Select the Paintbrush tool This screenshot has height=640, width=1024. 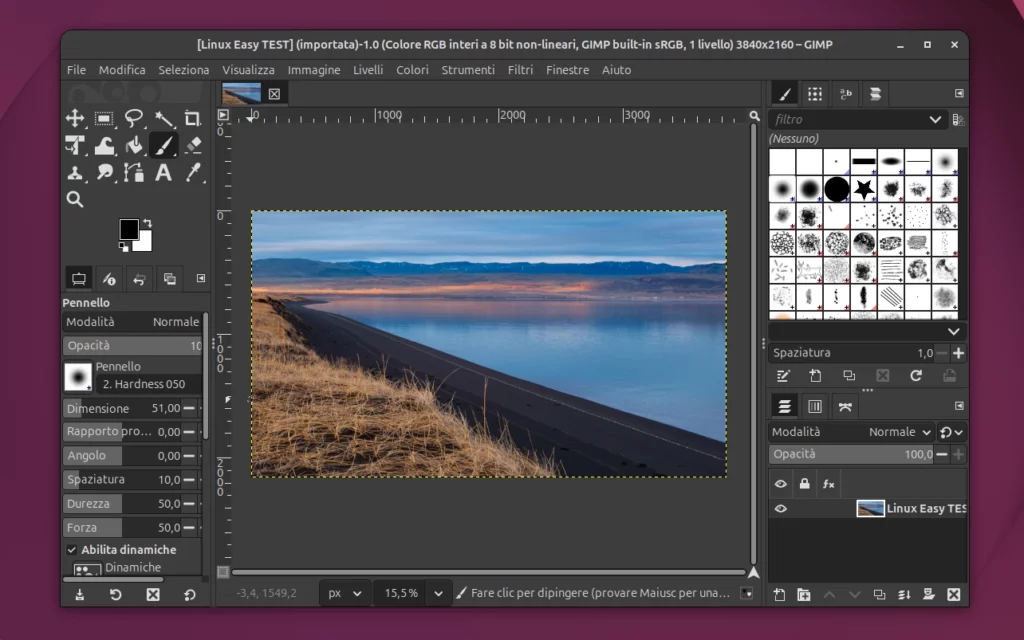[x=163, y=146]
